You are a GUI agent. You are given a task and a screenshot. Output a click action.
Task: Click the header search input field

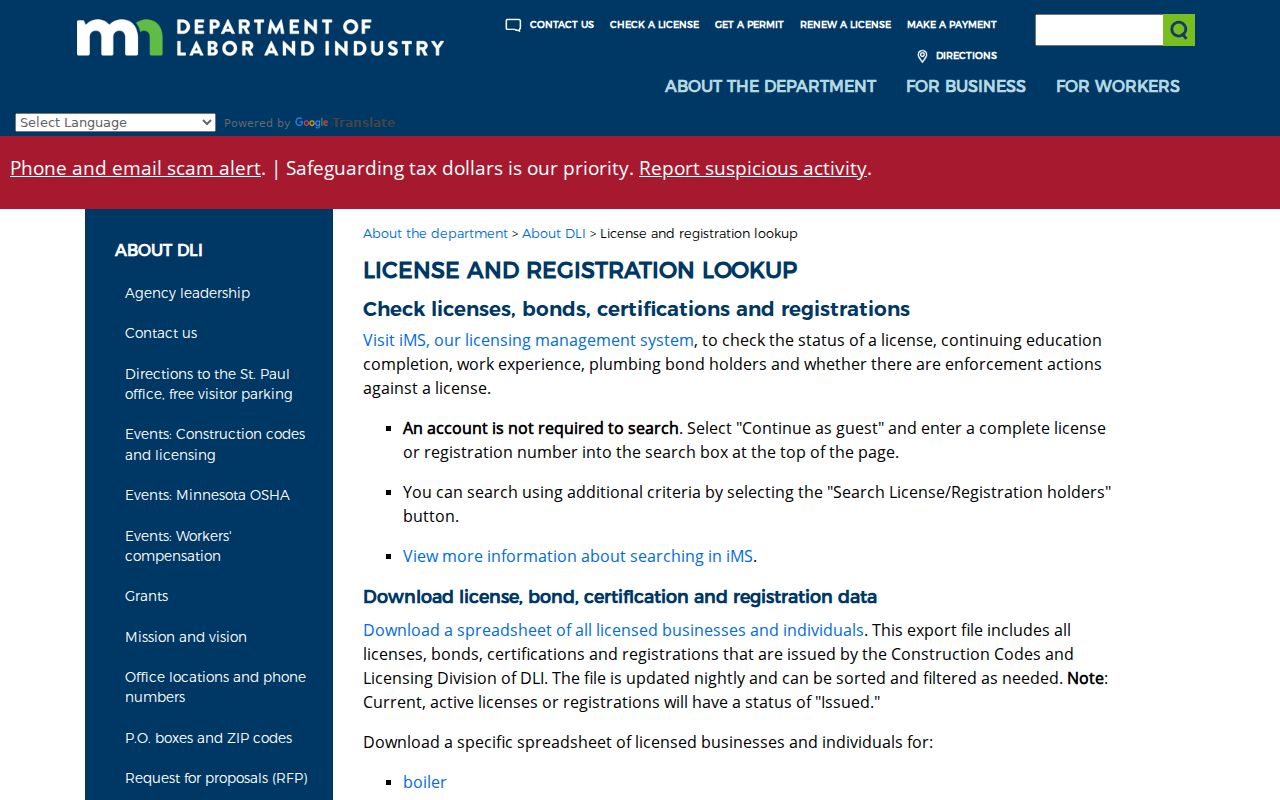[x=1099, y=30]
